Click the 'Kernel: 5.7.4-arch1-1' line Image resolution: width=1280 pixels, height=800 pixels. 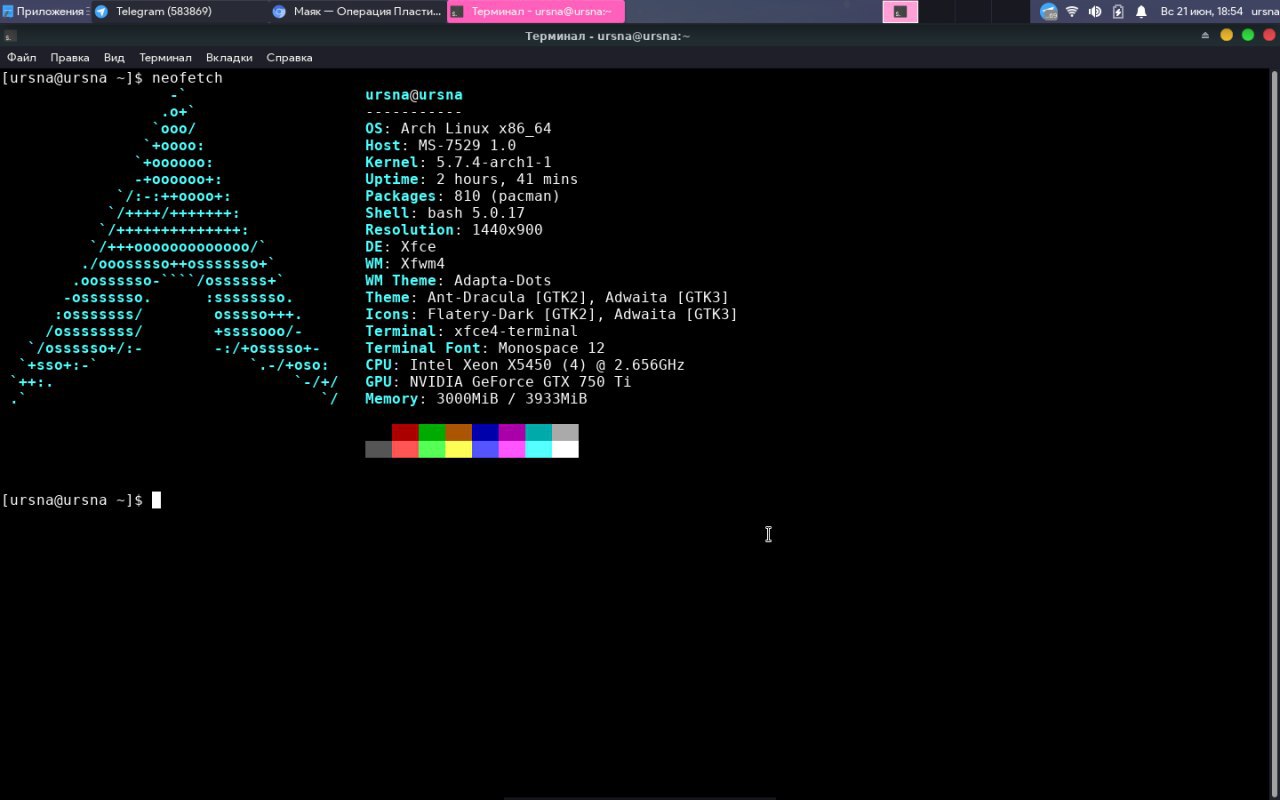coord(458,163)
